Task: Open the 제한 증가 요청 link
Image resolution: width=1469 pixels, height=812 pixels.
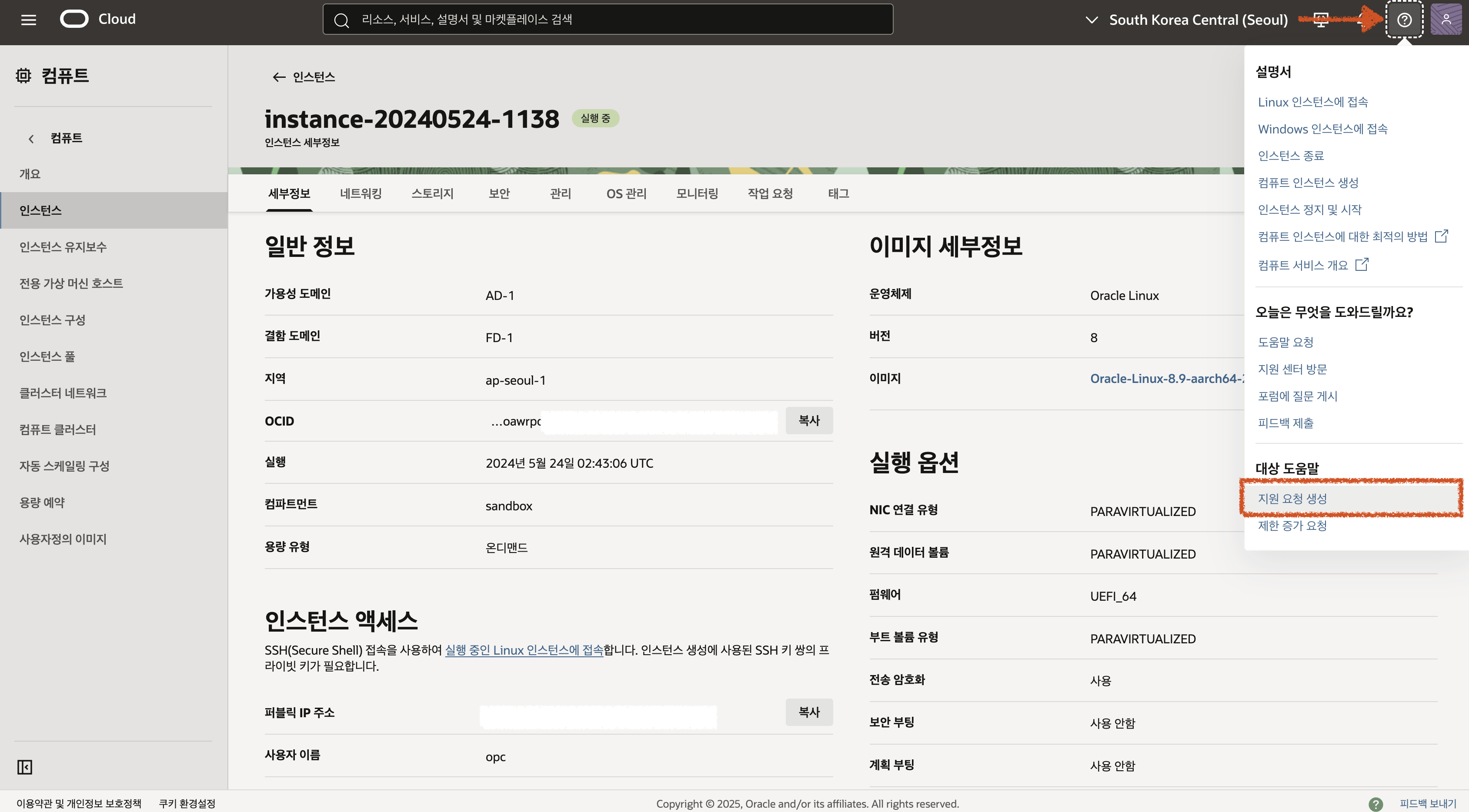Action: tap(1292, 526)
